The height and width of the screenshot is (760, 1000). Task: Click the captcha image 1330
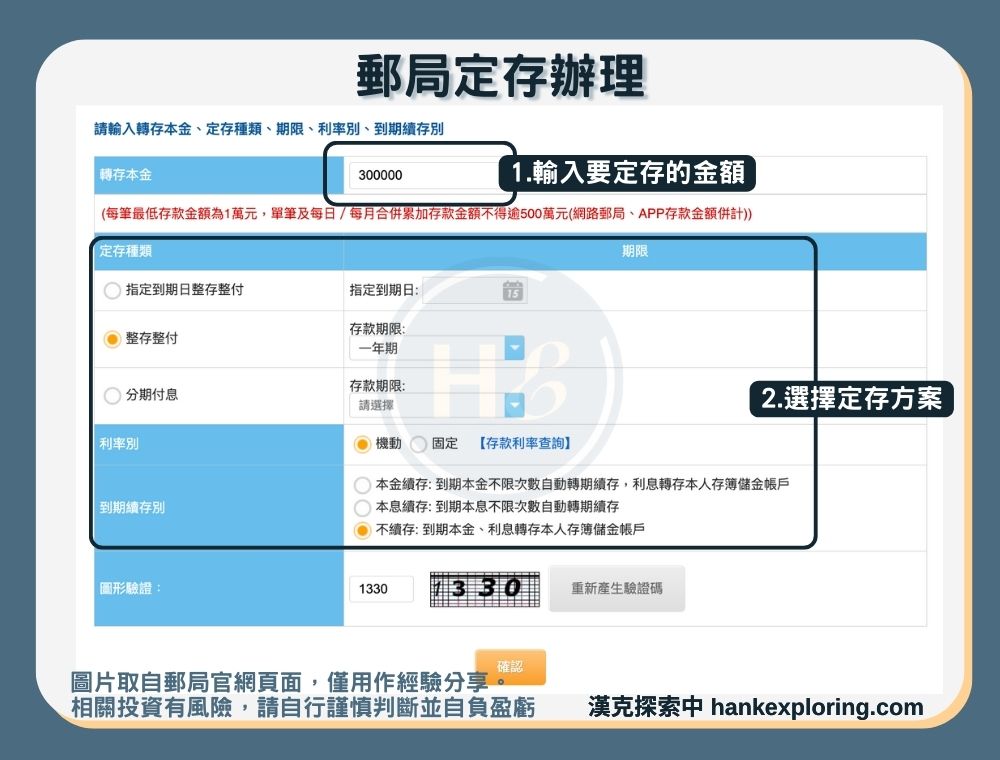485,588
